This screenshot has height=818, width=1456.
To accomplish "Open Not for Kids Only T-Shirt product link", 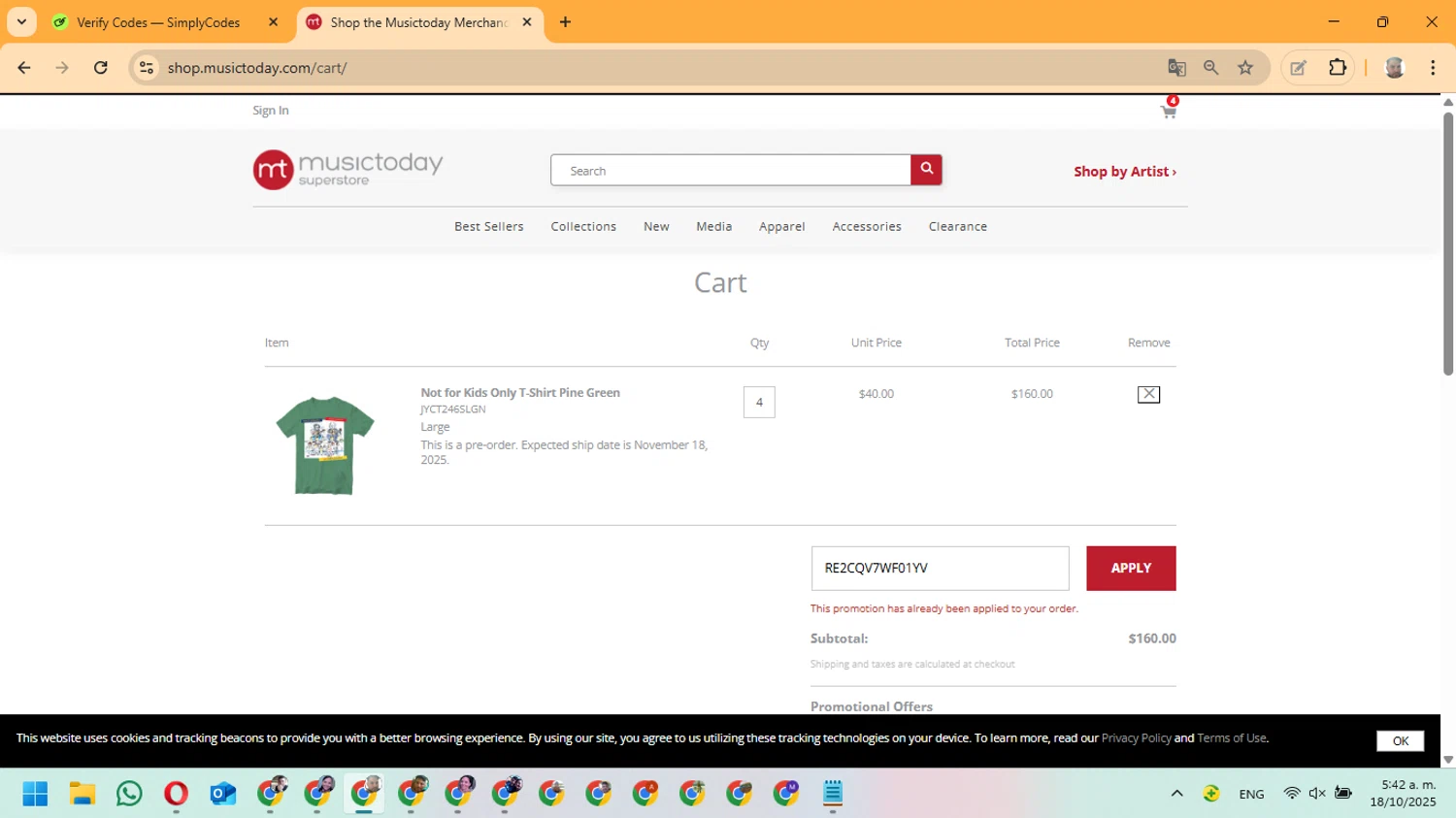I will point(520,393).
